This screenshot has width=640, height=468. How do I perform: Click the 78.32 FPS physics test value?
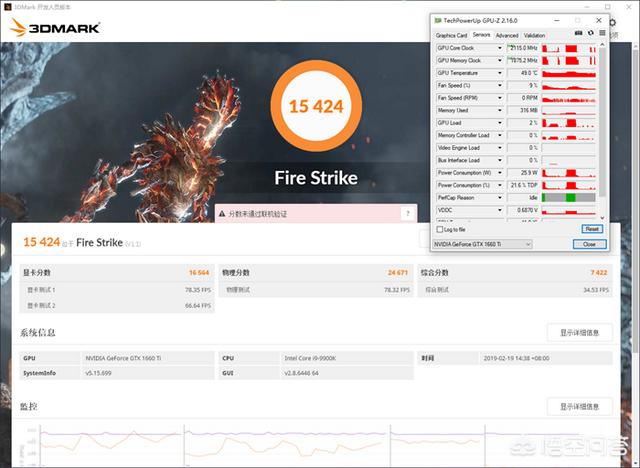[x=397, y=290]
